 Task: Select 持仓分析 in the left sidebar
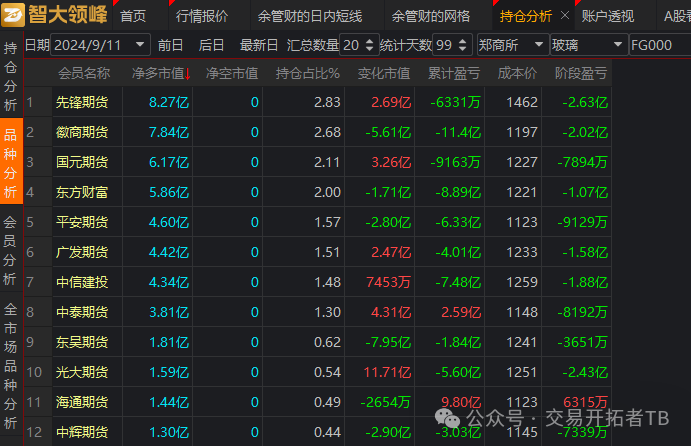coord(10,76)
